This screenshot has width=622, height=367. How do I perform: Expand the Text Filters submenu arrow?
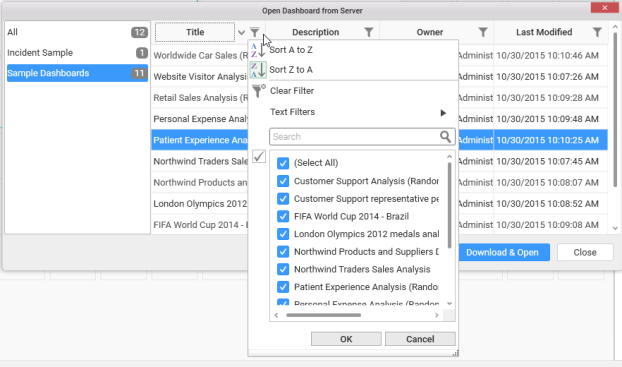coord(443,113)
